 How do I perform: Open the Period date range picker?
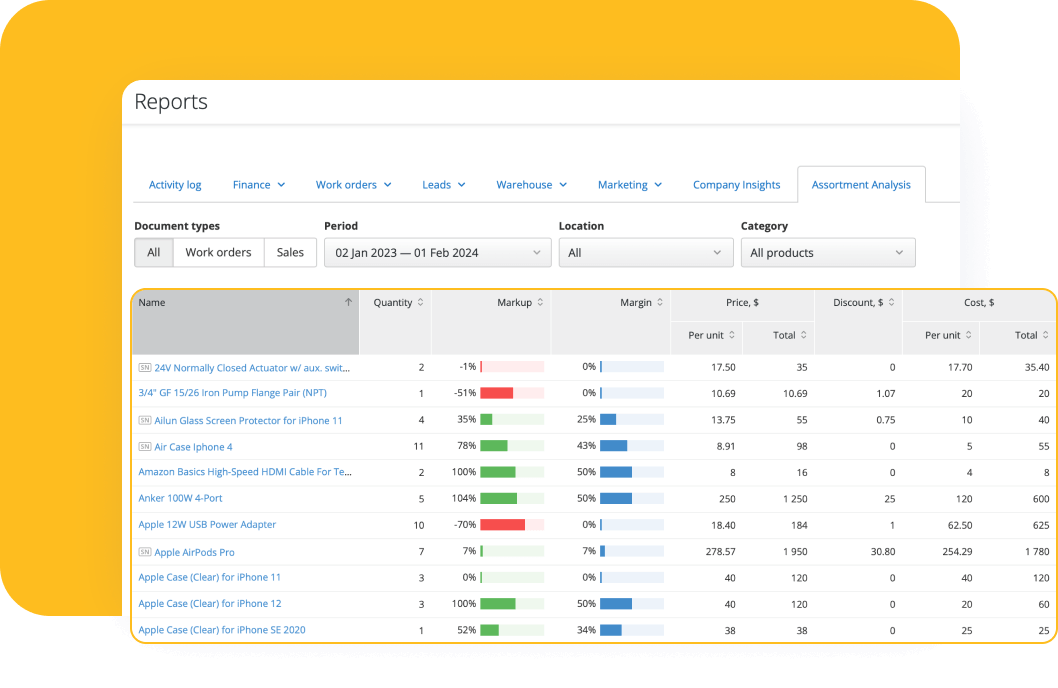coord(437,252)
